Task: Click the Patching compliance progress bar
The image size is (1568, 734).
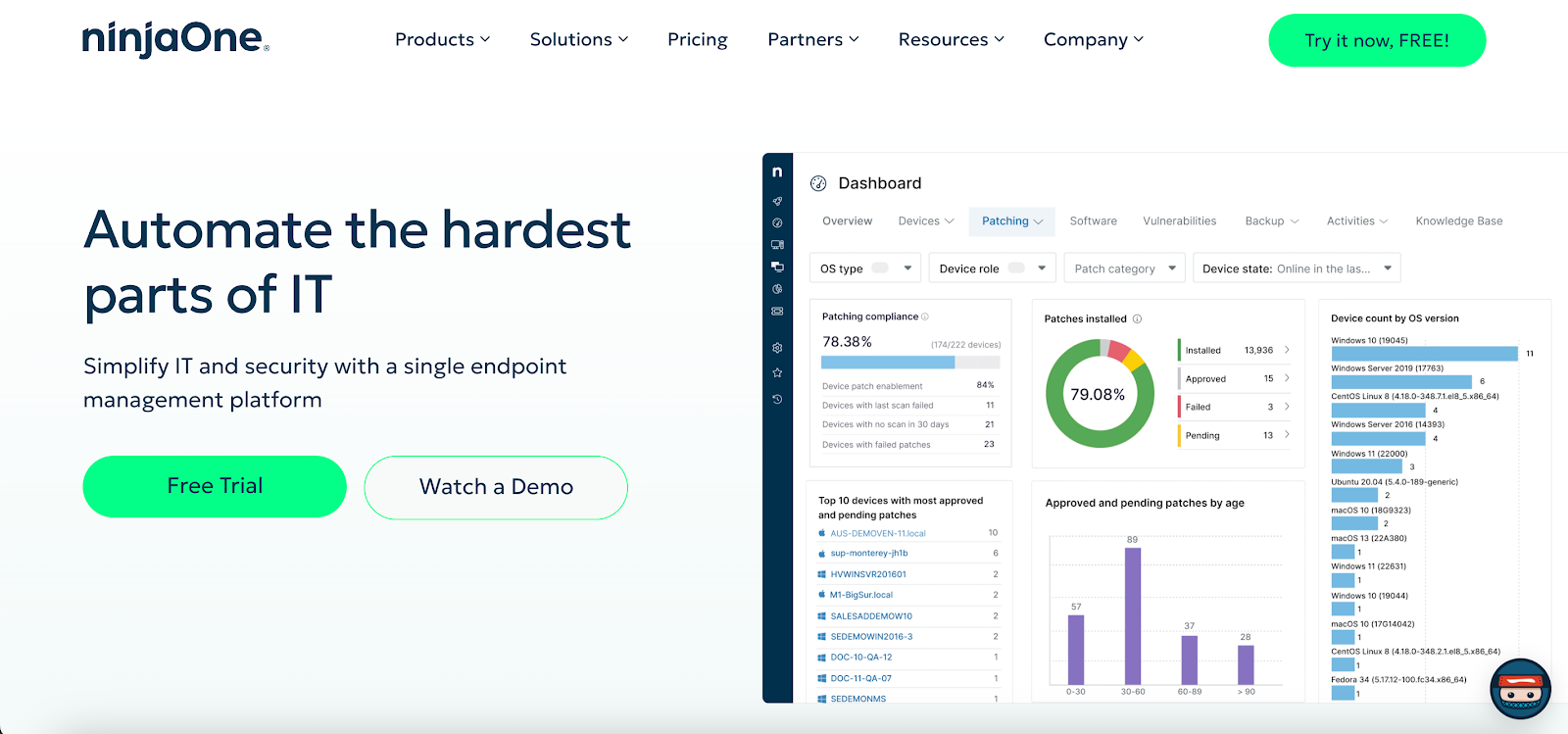Action: [x=910, y=363]
